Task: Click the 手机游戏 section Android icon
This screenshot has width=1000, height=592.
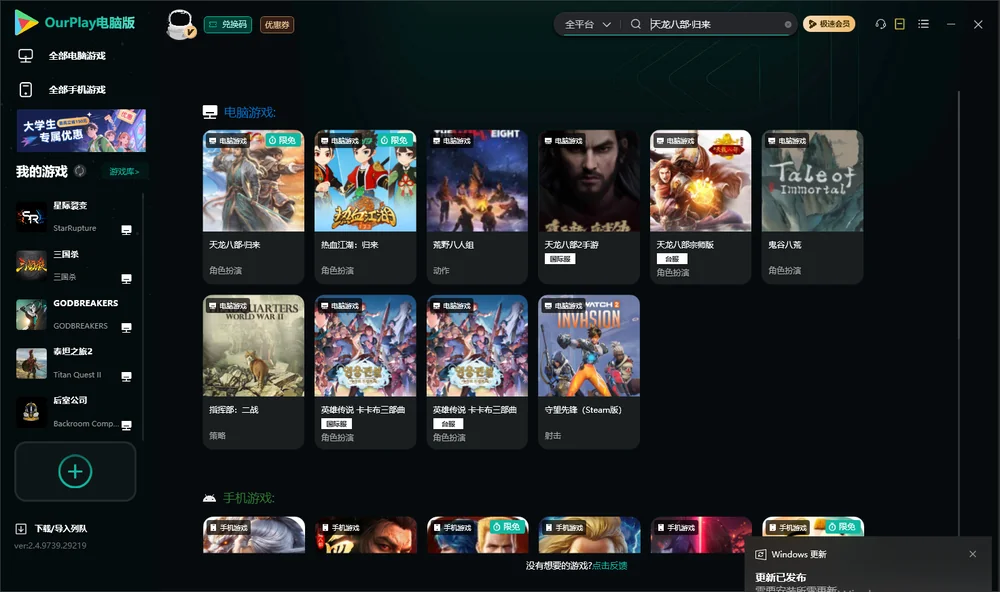Action: click(x=209, y=498)
